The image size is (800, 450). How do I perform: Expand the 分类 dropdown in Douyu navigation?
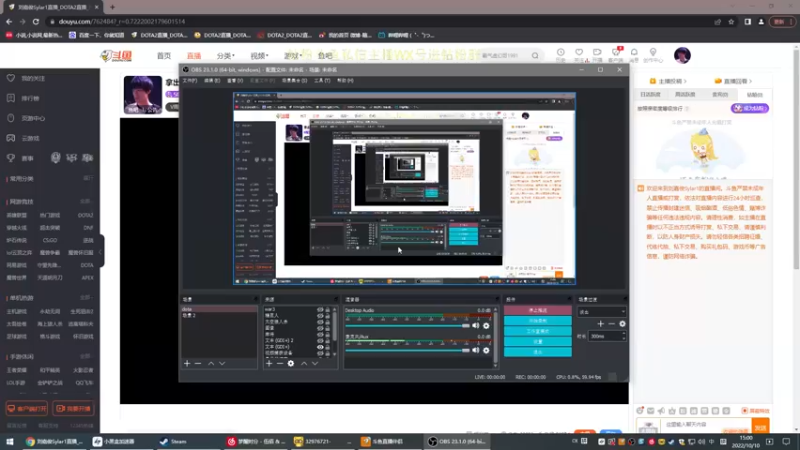point(225,56)
